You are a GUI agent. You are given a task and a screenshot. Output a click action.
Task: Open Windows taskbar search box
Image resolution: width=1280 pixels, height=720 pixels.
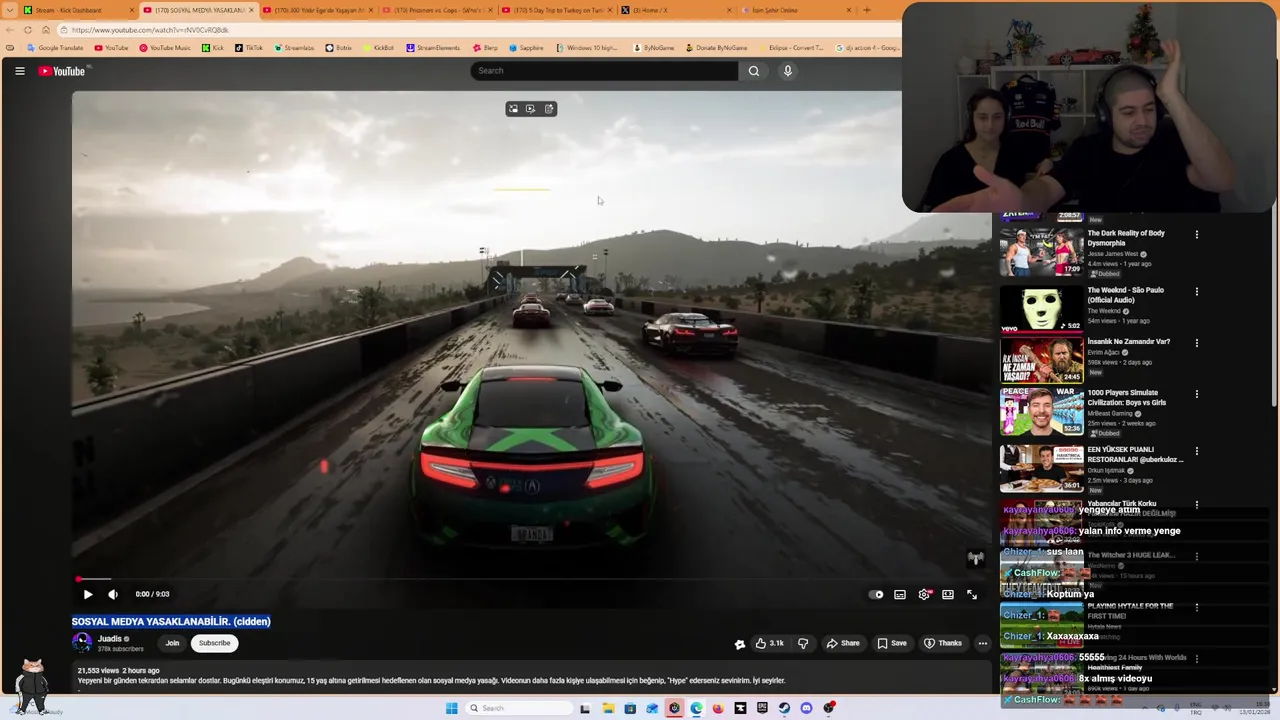(519, 708)
